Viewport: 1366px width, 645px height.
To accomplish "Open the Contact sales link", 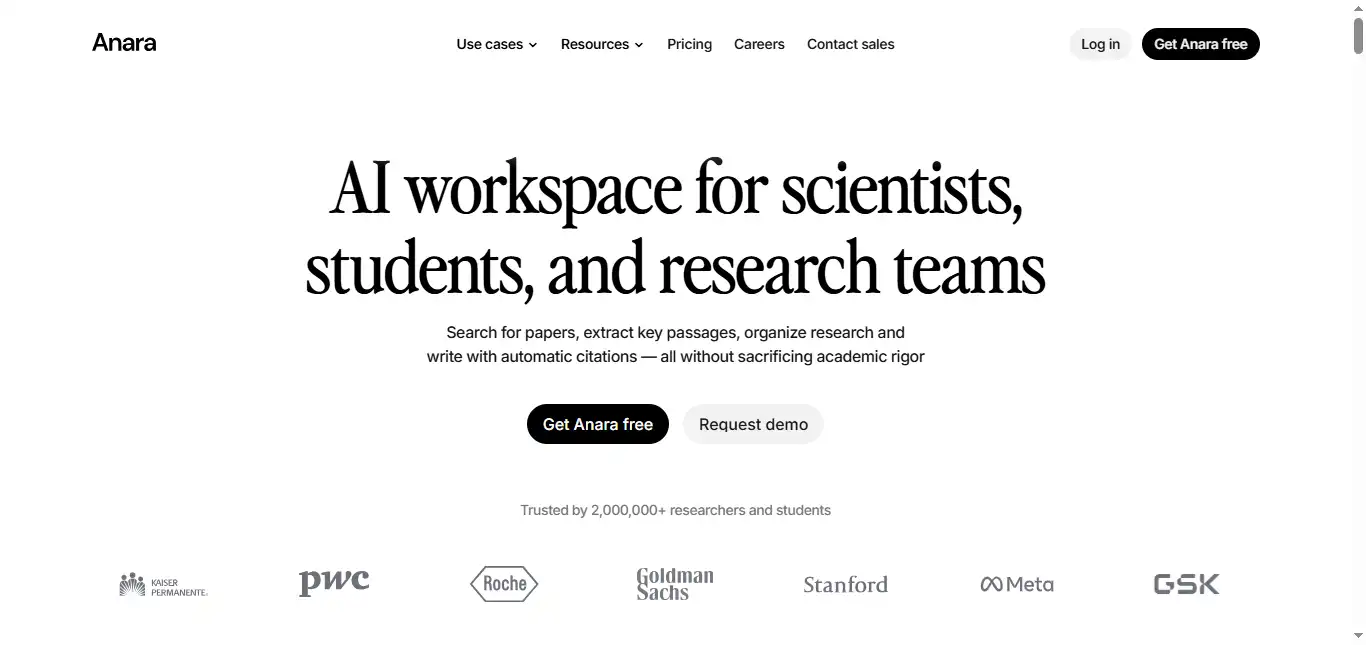I will pos(850,44).
